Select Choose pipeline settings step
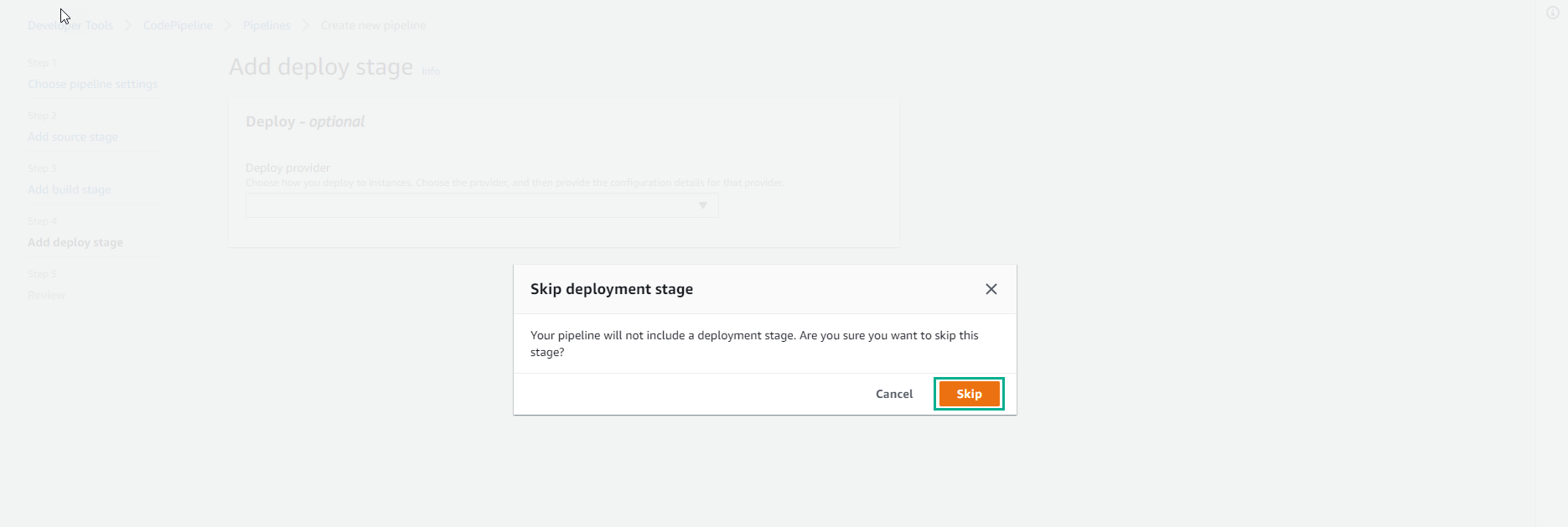This screenshot has width=1568, height=527. (92, 85)
